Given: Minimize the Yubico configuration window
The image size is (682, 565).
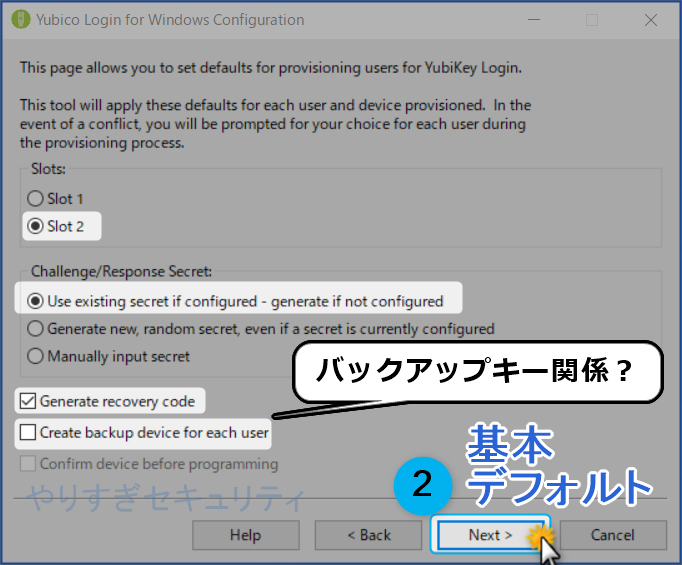Looking at the screenshot, I should (534, 20).
